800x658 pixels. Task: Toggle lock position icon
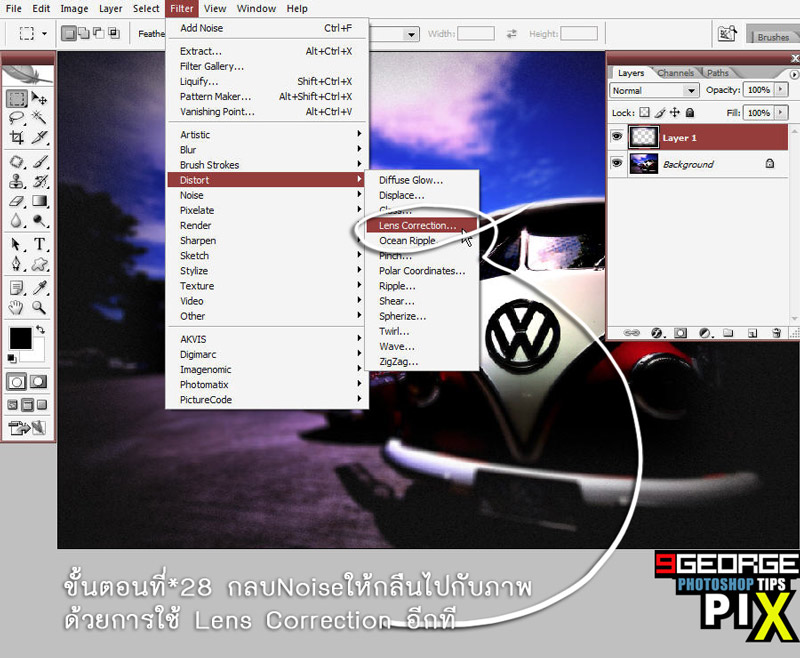click(x=675, y=112)
